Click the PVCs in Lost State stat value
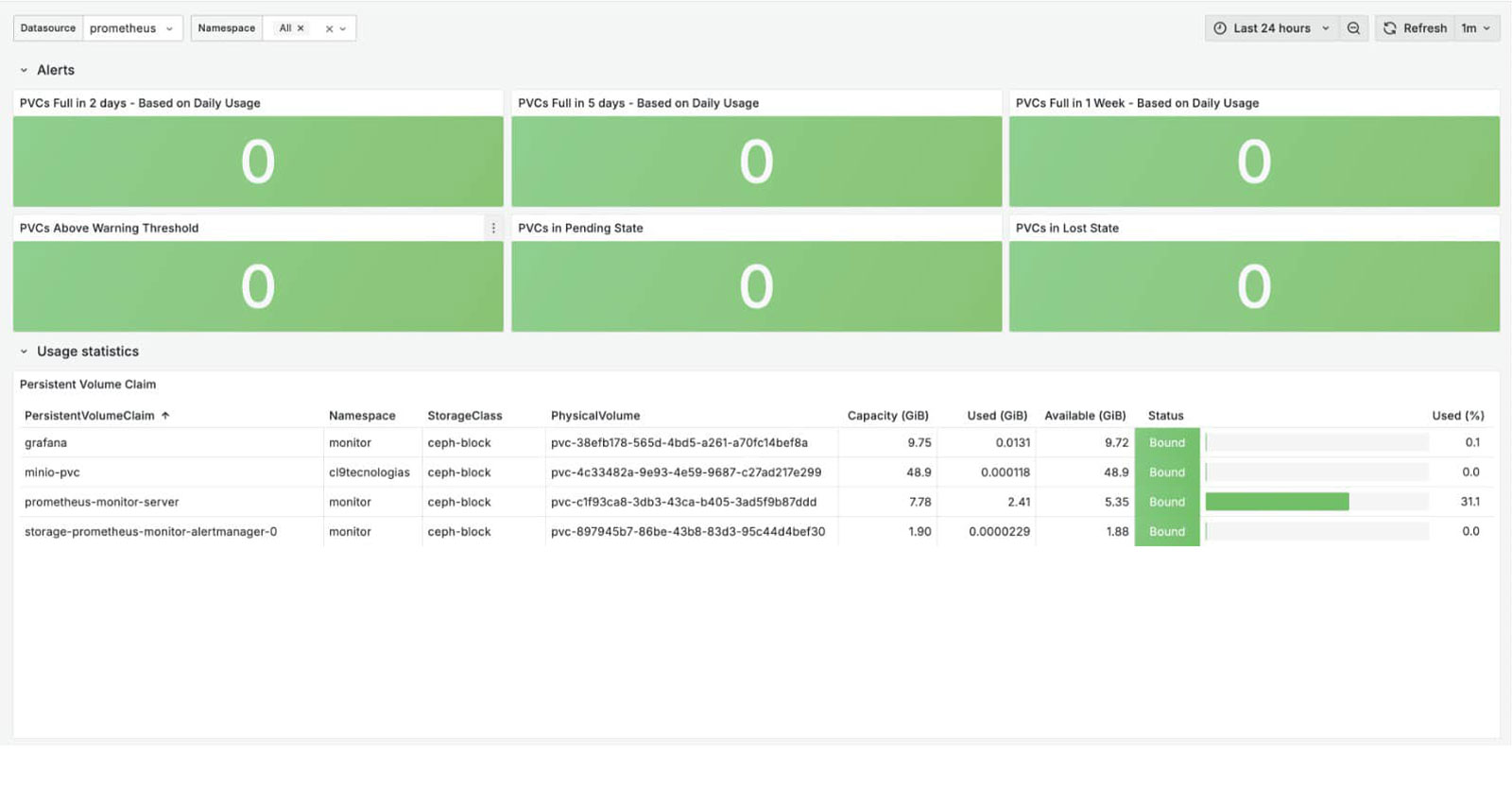Image resolution: width=1512 pixels, height=789 pixels. coord(1253,286)
